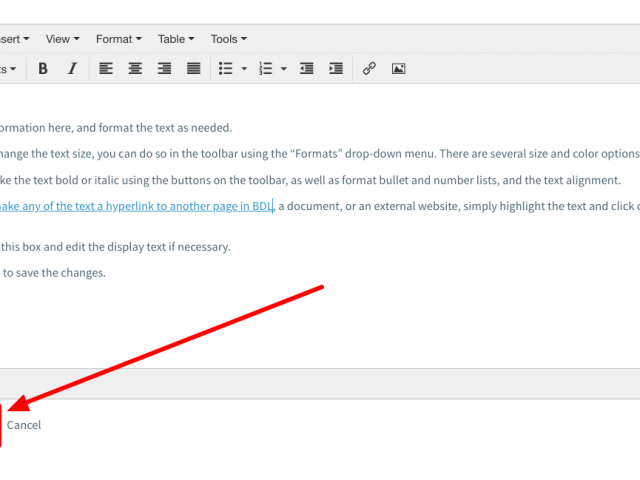The height and width of the screenshot is (480, 640).
Task: Click the editor status bar
Action: point(320,384)
